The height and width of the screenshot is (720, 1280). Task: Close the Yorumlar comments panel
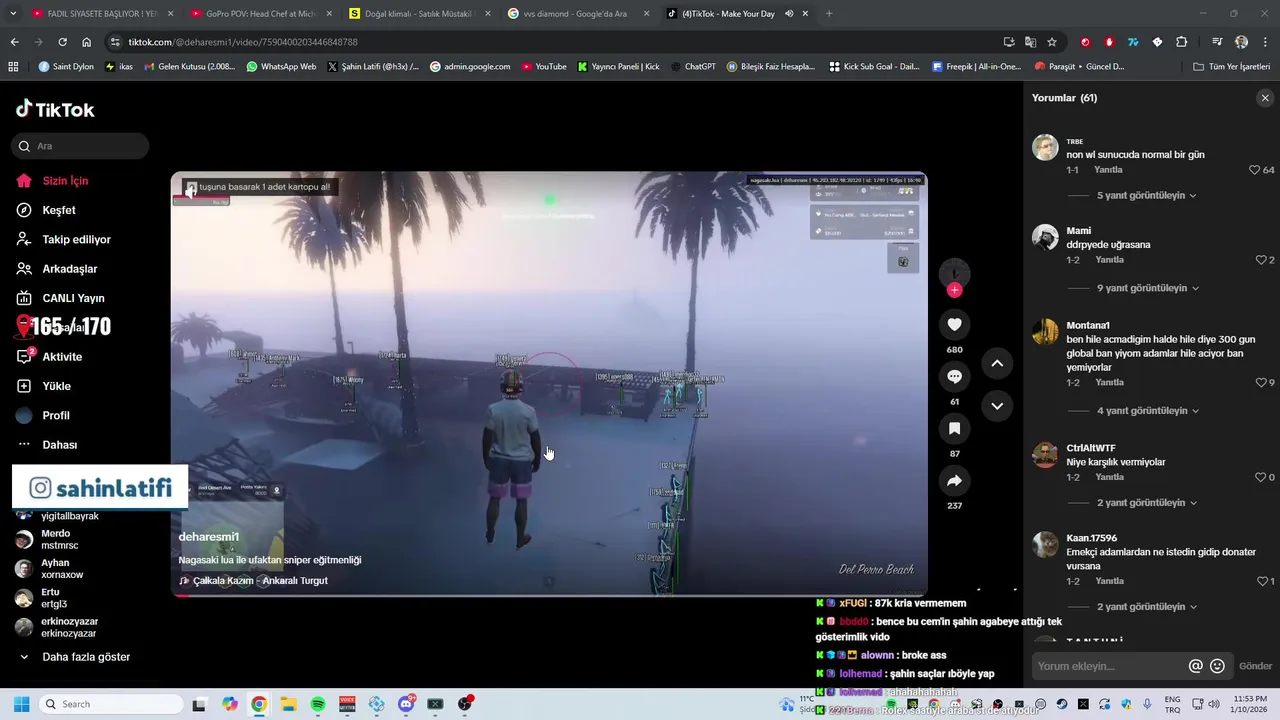[1265, 98]
